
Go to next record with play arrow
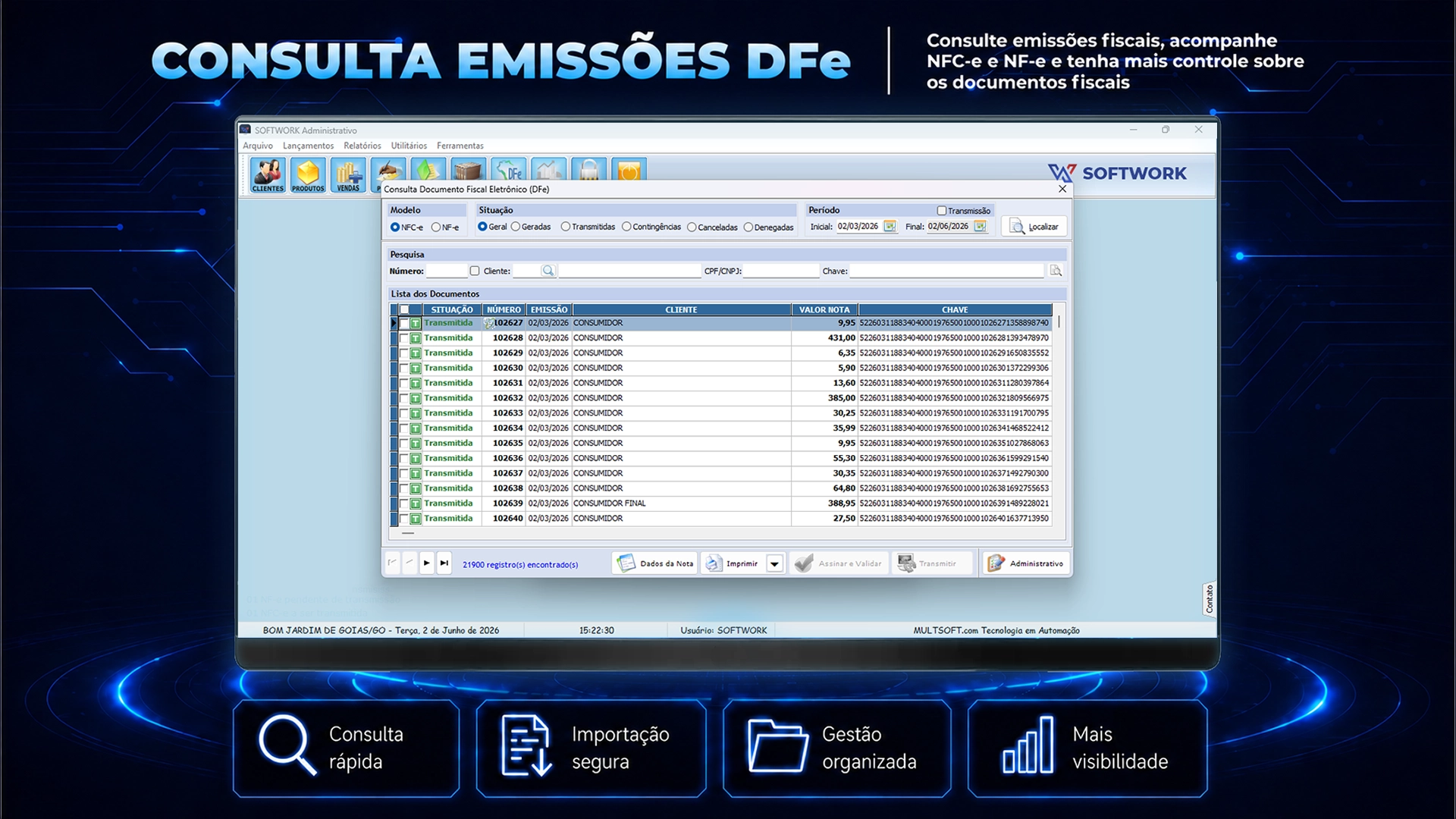point(427,563)
